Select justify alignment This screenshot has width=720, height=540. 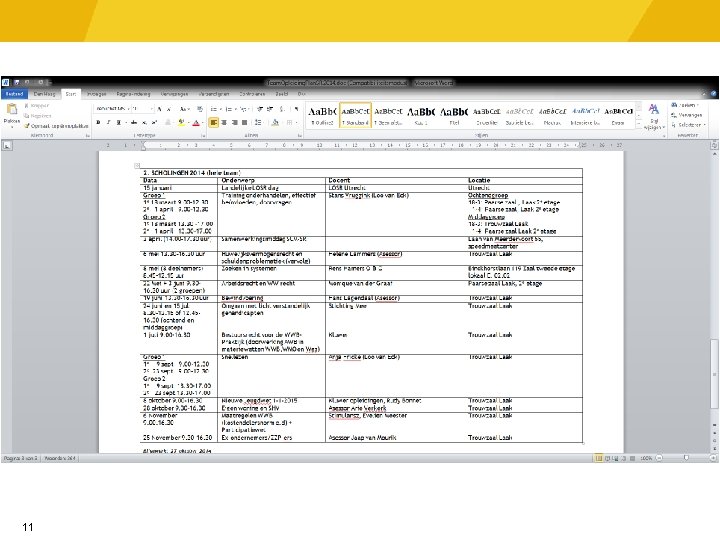(245, 123)
